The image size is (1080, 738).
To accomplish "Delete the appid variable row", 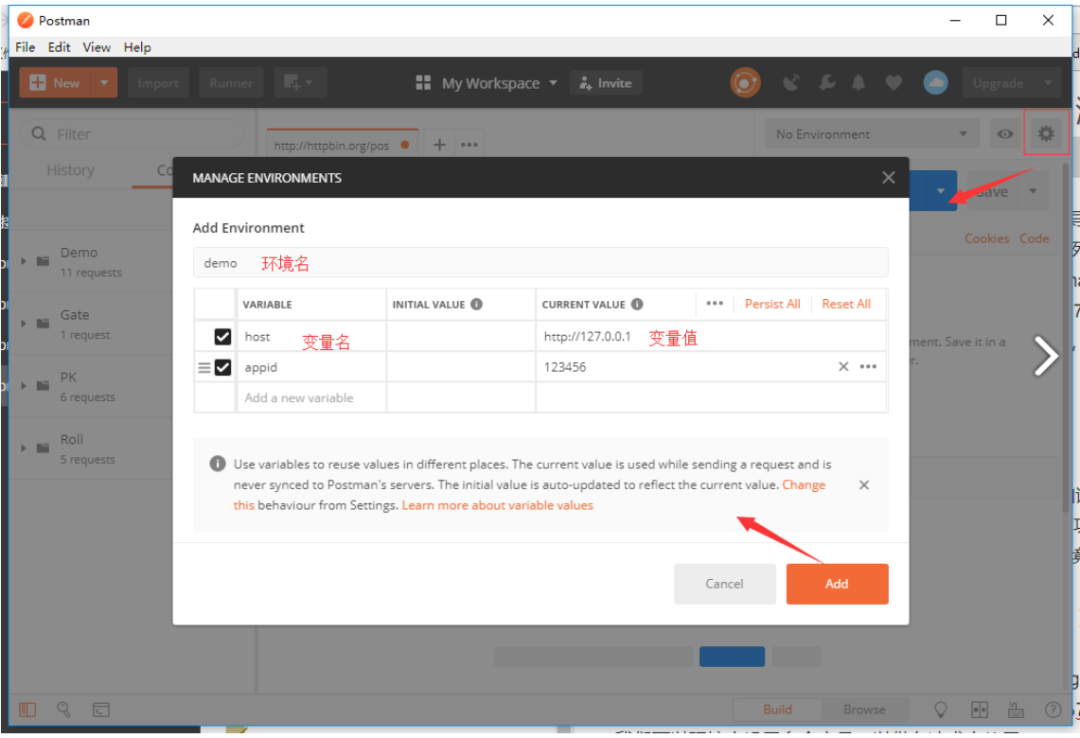I will coord(843,367).
